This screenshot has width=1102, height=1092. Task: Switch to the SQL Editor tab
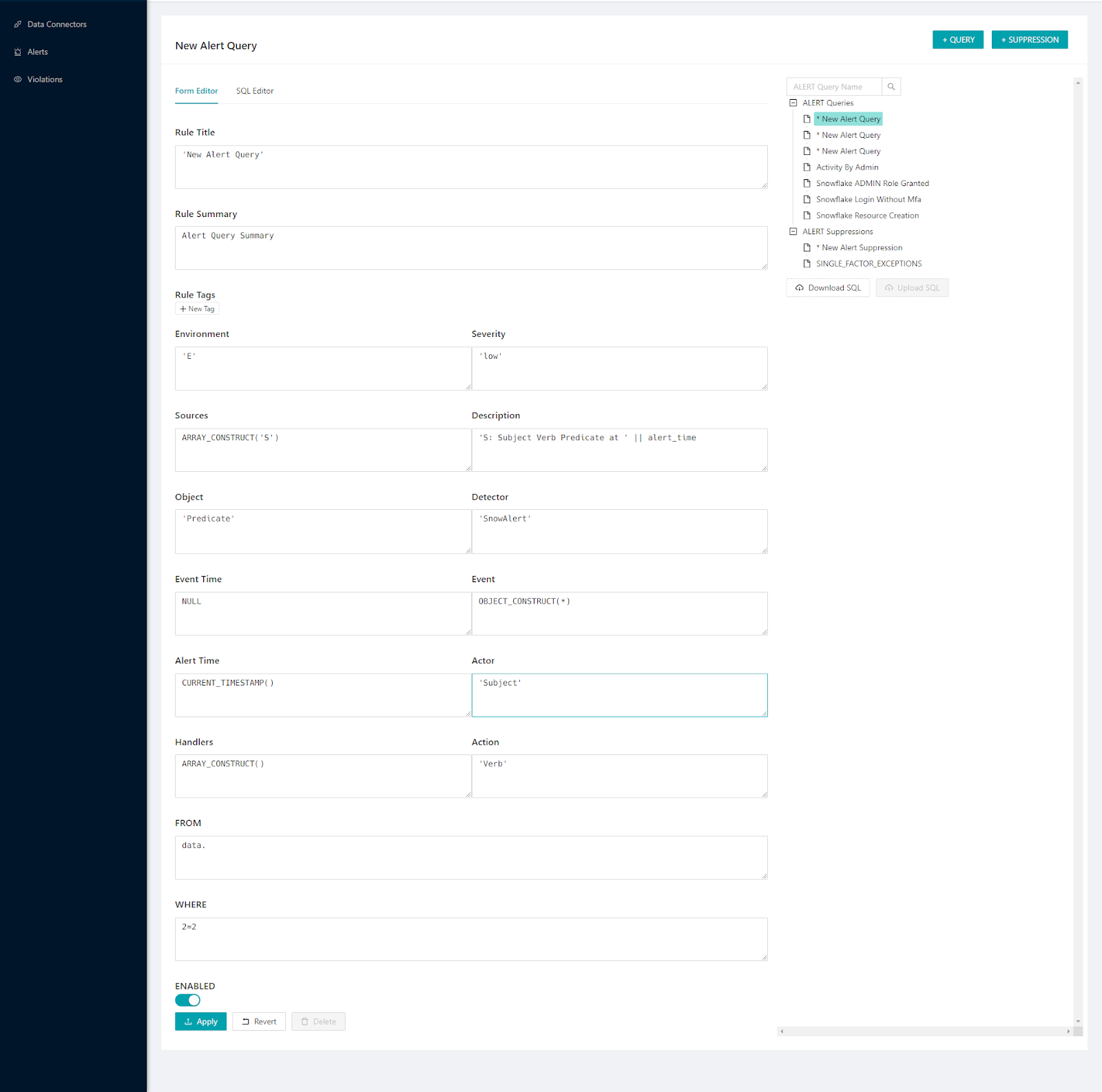254,90
